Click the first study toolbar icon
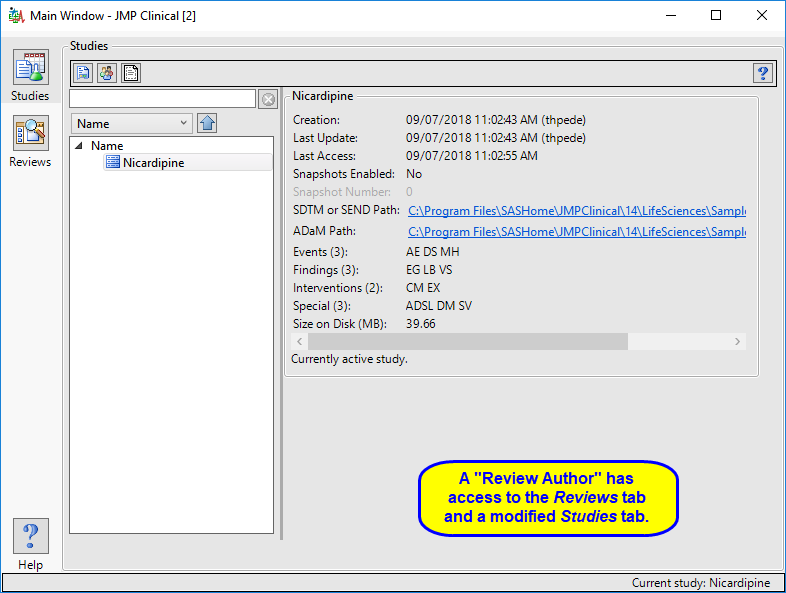 [x=83, y=73]
